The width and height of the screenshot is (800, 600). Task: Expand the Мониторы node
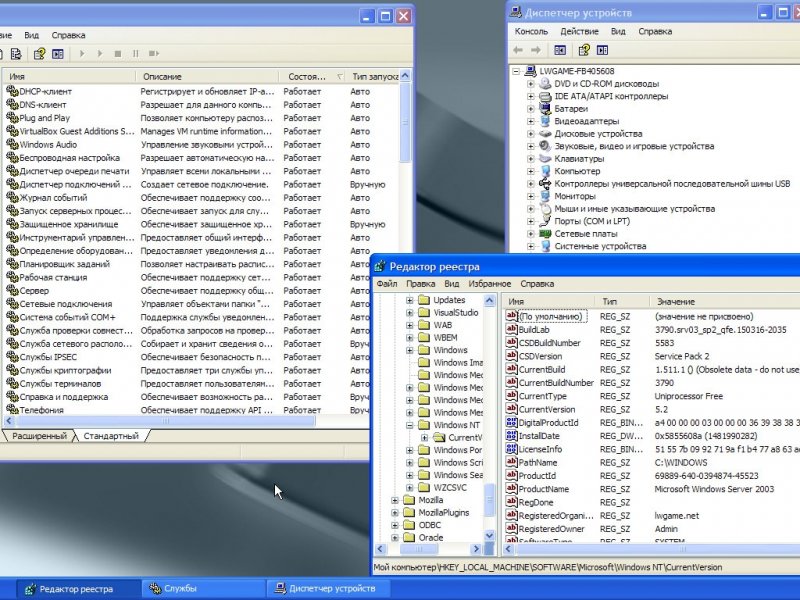pos(531,196)
